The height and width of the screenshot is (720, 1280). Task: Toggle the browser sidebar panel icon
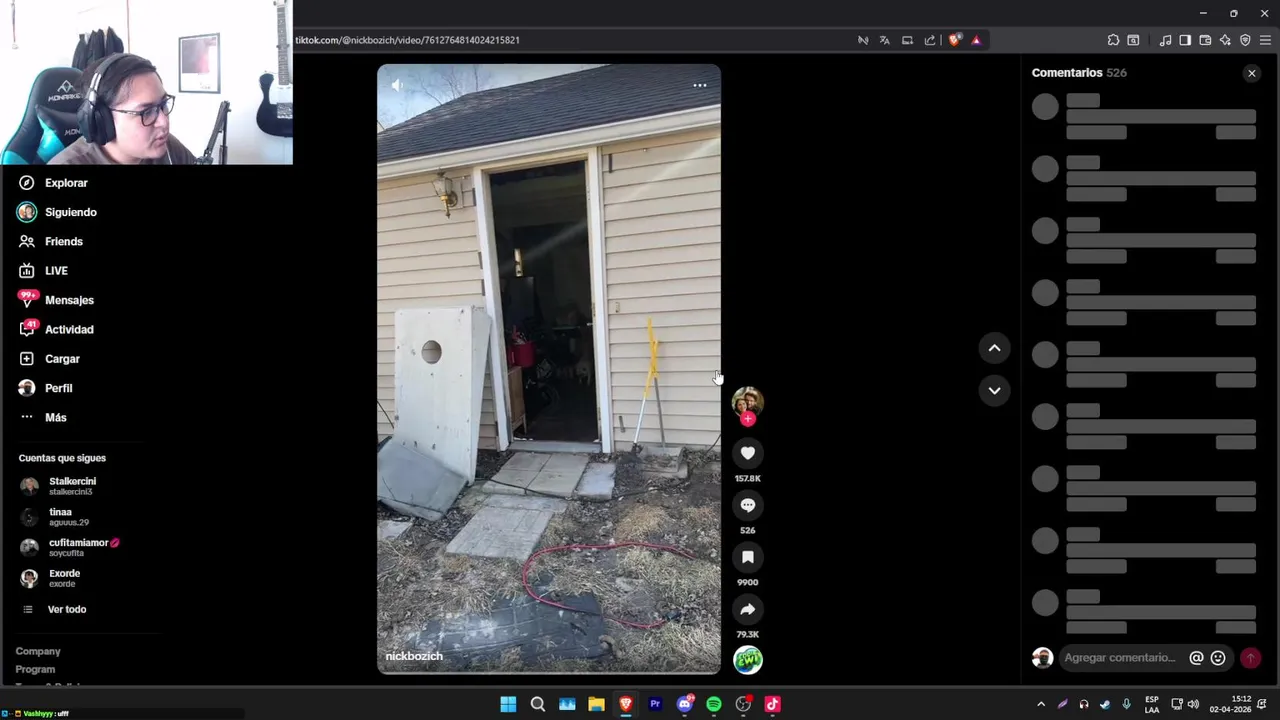pyautogui.click(x=1185, y=40)
